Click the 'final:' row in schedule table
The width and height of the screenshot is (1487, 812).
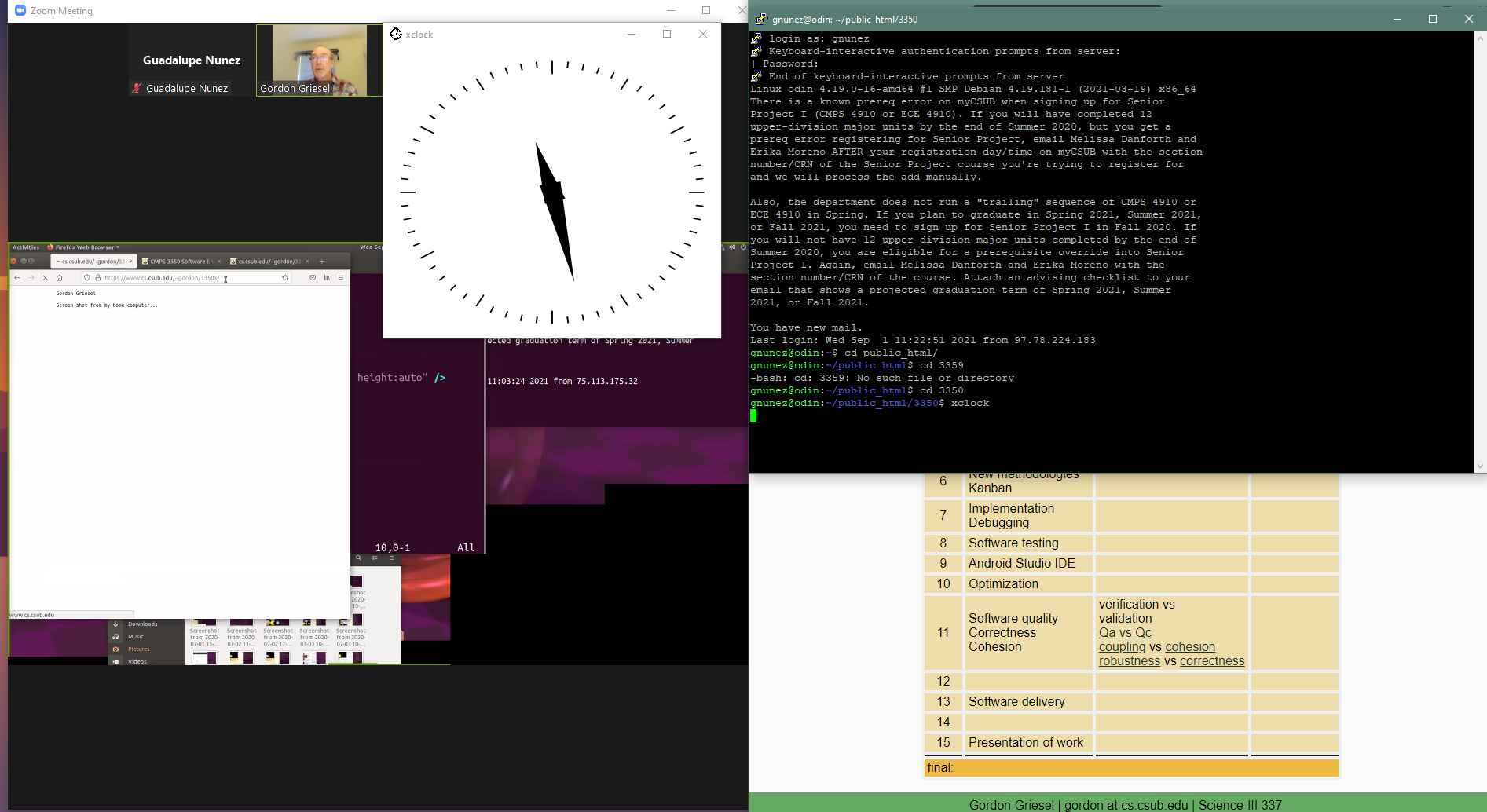point(1131,768)
